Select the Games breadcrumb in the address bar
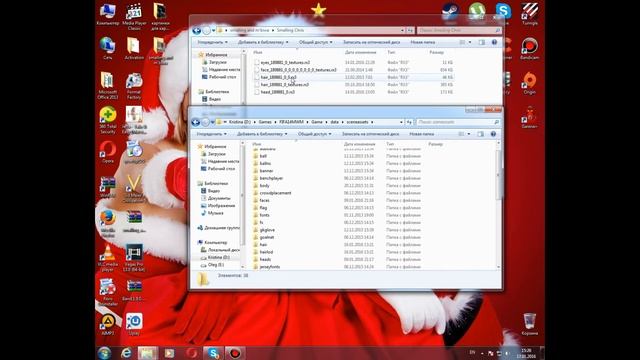 (265, 122)
